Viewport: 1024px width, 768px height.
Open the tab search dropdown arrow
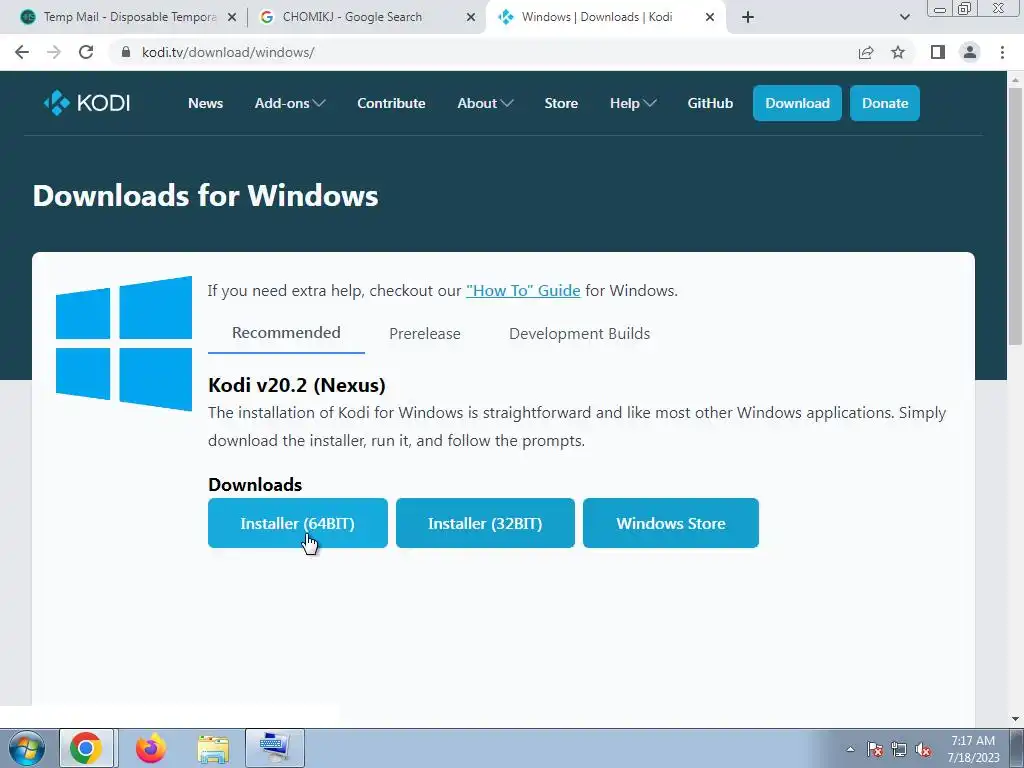click(x=904, y=17)
